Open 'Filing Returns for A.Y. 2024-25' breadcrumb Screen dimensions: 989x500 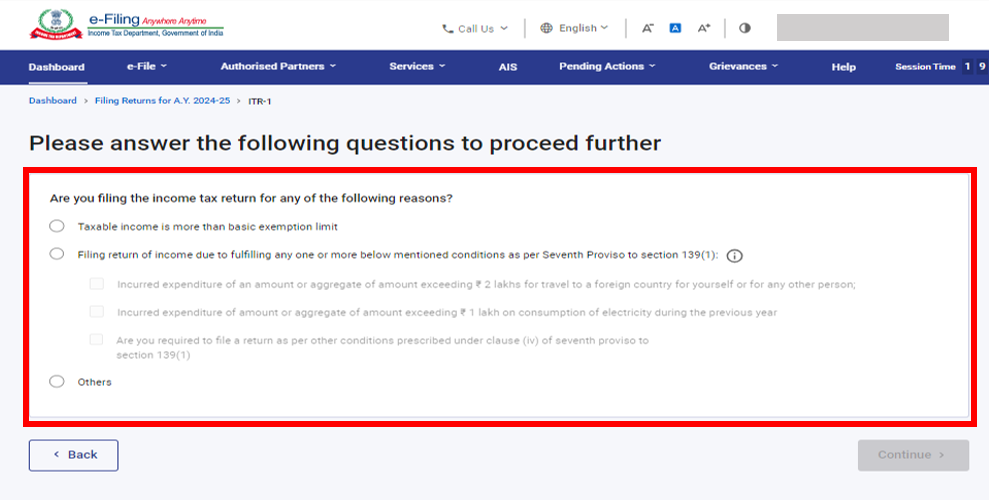[162, 101]
